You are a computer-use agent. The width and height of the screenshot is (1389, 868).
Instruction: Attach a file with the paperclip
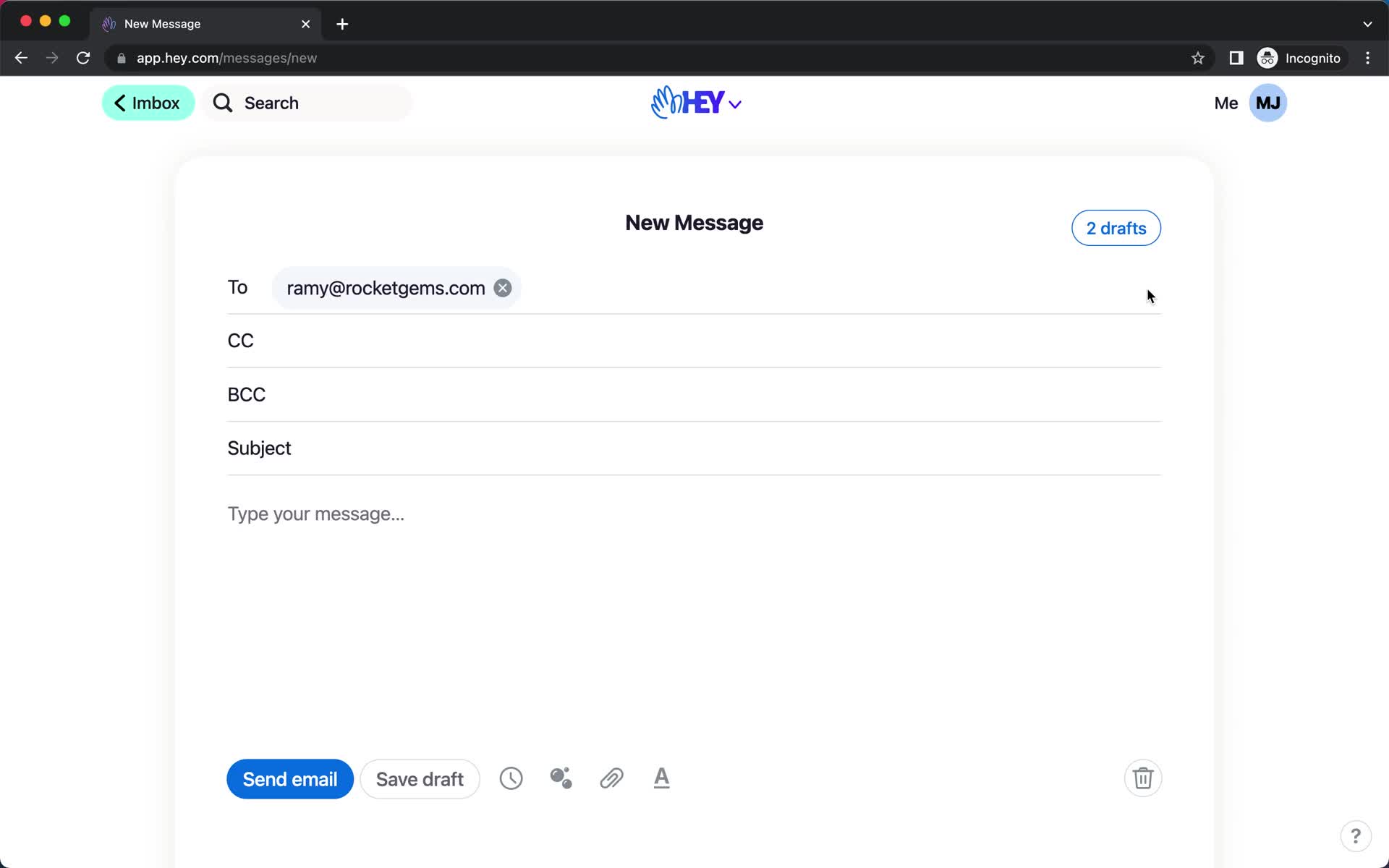(611, 778)
